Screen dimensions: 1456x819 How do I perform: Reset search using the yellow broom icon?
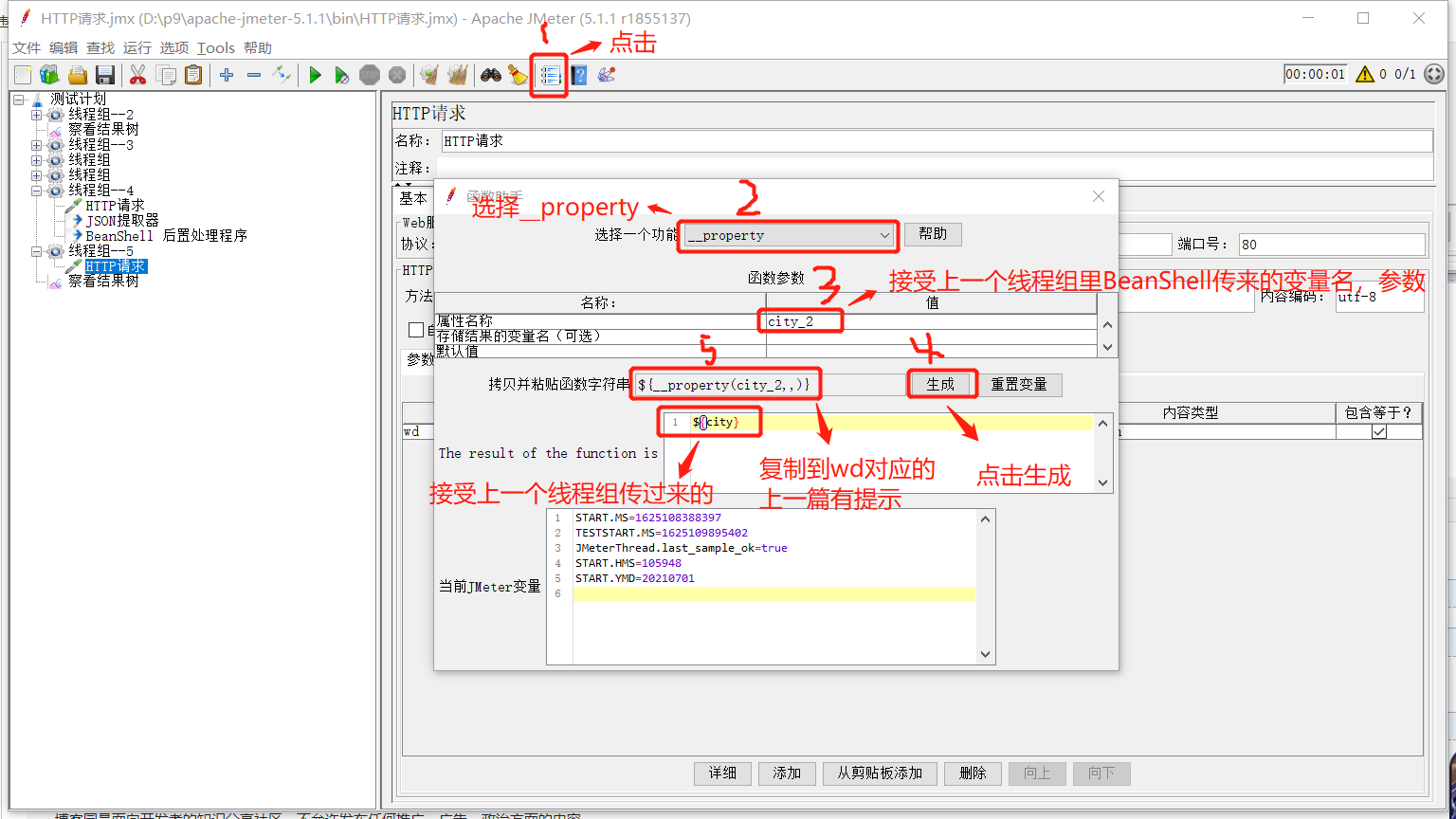tap(518, 75)
